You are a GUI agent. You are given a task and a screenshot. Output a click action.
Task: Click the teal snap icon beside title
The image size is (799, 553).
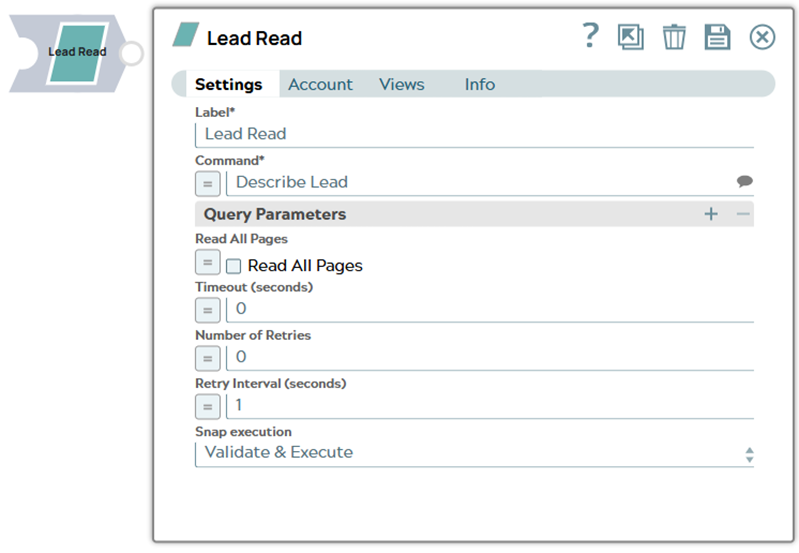tap(186, 35)
